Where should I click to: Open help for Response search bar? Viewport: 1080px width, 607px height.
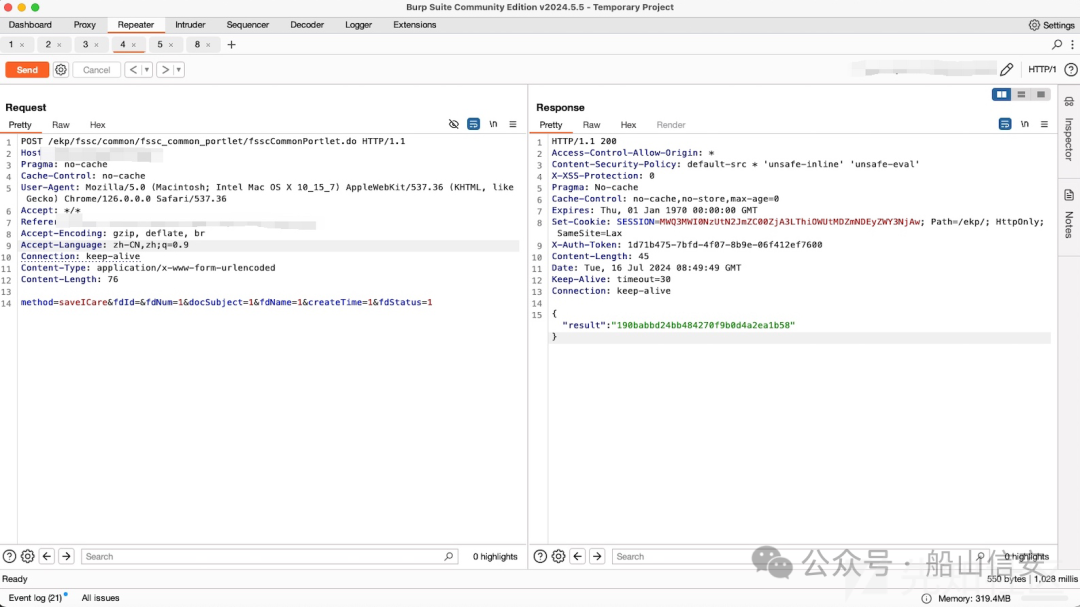coord(540,556)
